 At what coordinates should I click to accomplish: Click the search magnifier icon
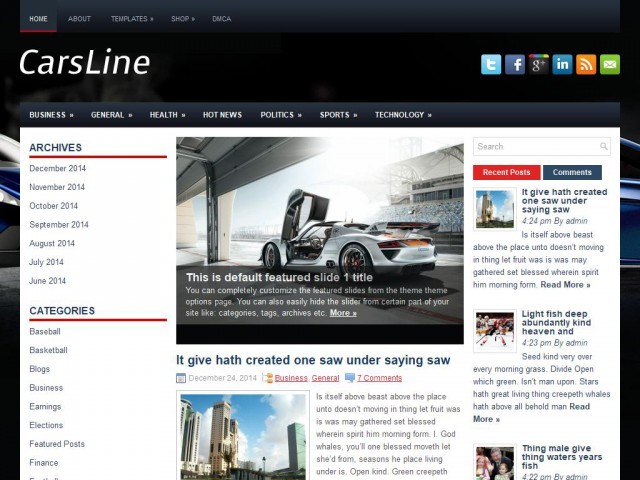pos(604,146)
